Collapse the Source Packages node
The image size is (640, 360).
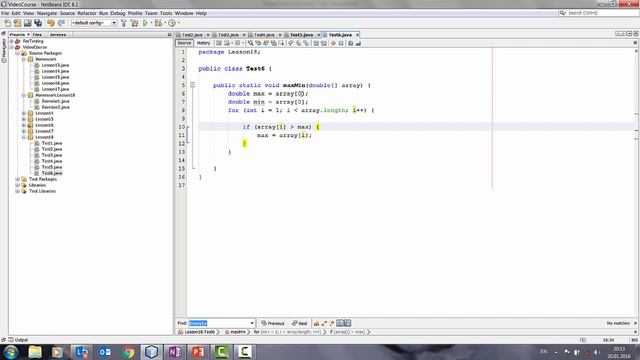(18, 53)
